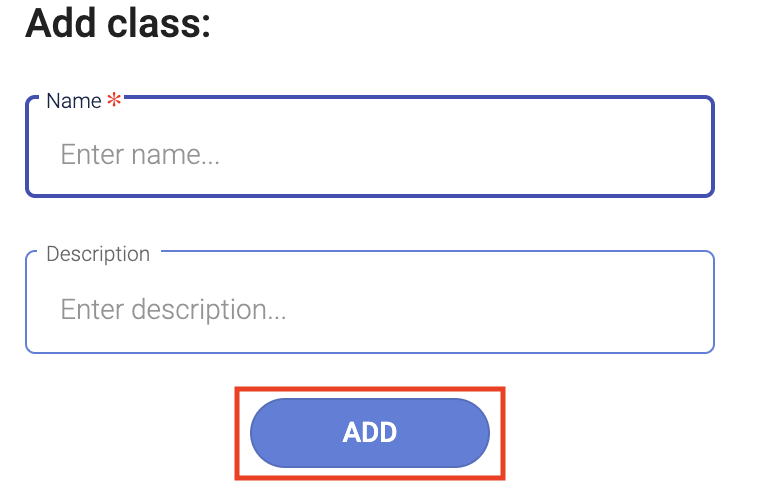The height and width of the screenshot is (496, 758).
Task: Click the "Add class:" heading
Action: click(x=118, y=24)
